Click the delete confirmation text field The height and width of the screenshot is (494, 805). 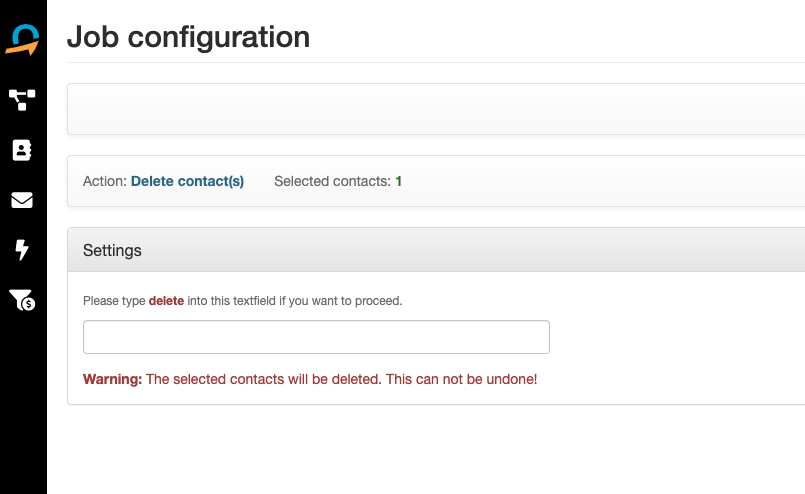pyautogui.click(x=316, y=337)
